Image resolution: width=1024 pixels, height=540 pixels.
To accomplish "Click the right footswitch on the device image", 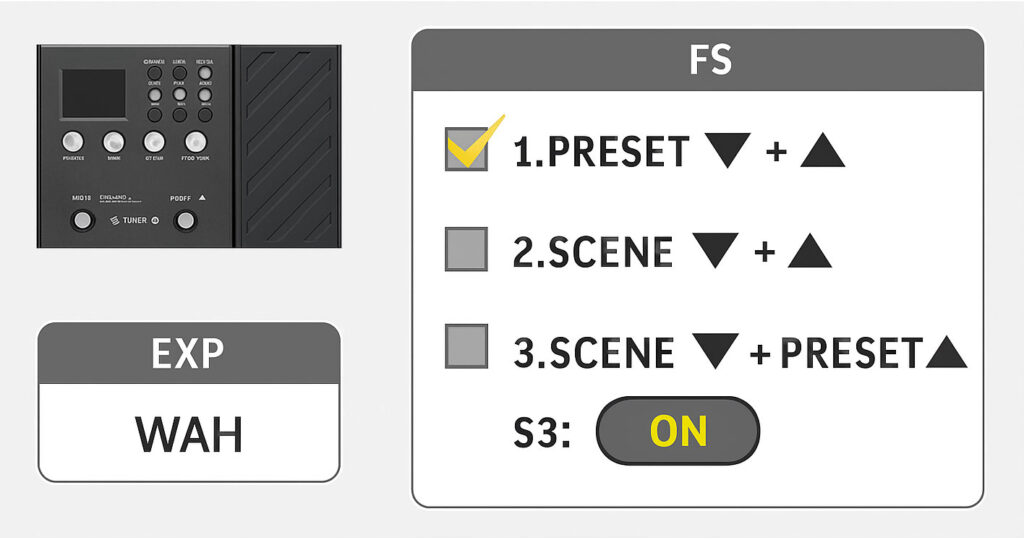I will pos(185,221).
